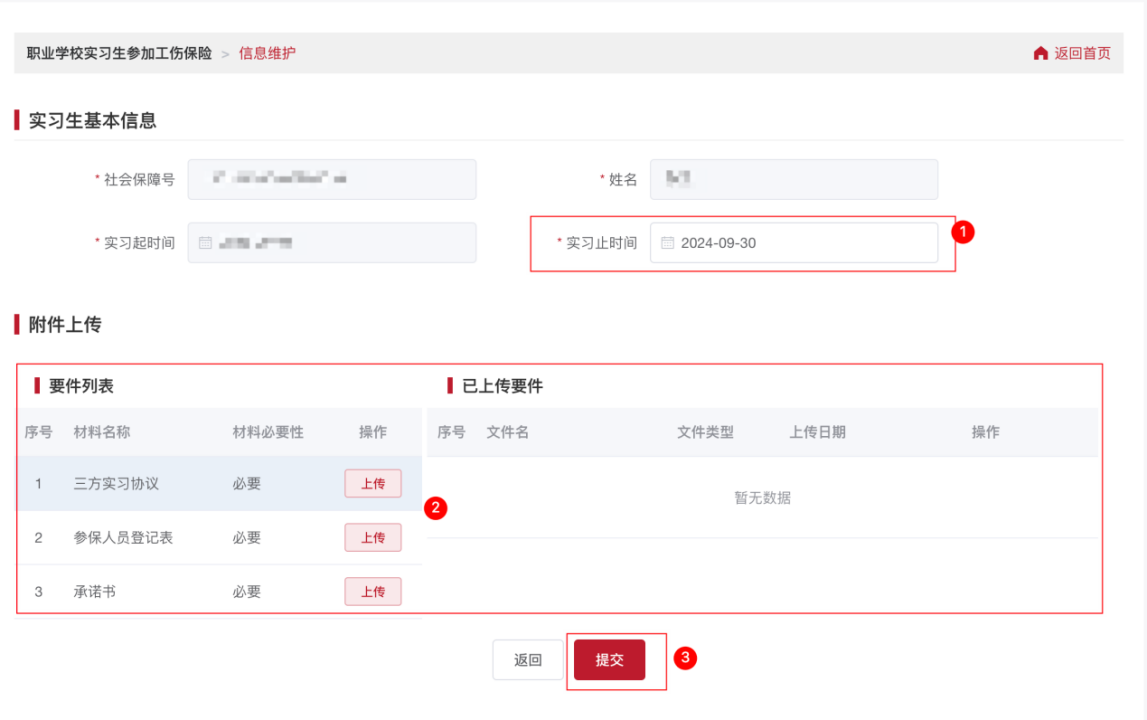Select the 三方实习协议 row name

(116, 484)
